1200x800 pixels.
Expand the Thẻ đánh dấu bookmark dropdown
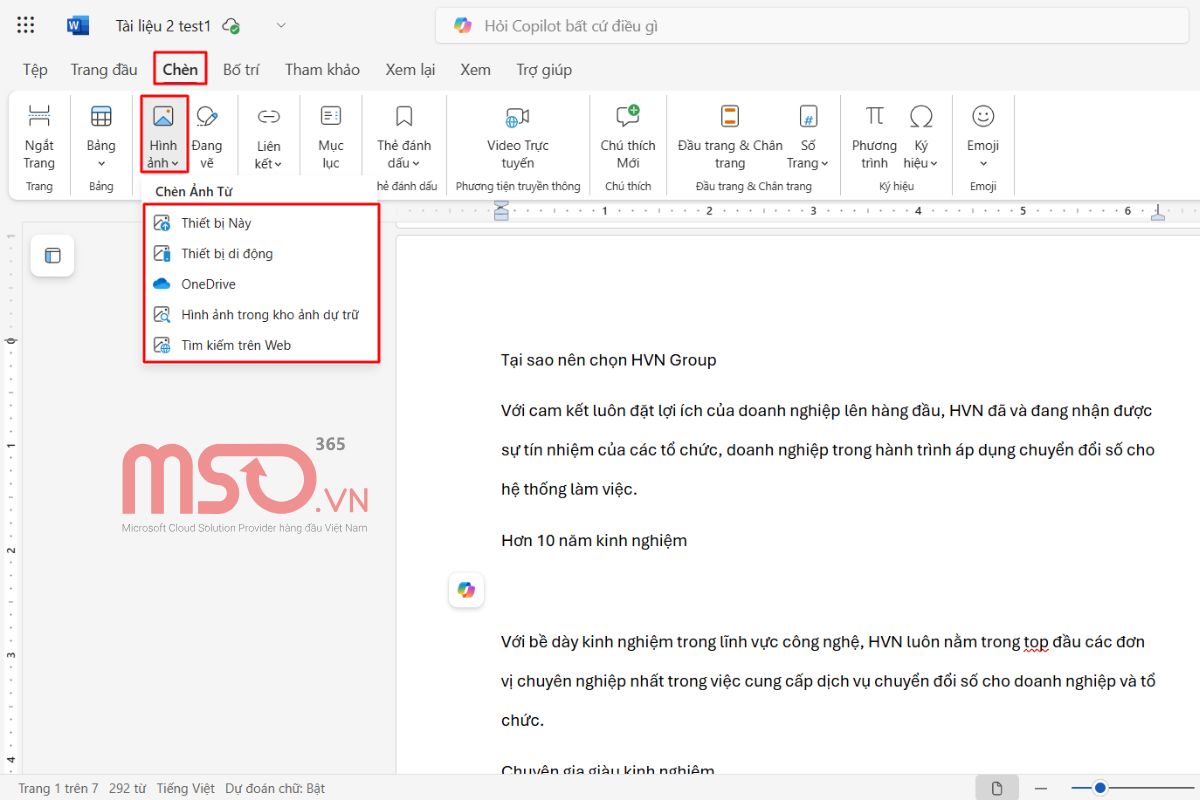(x=403, y=137)
